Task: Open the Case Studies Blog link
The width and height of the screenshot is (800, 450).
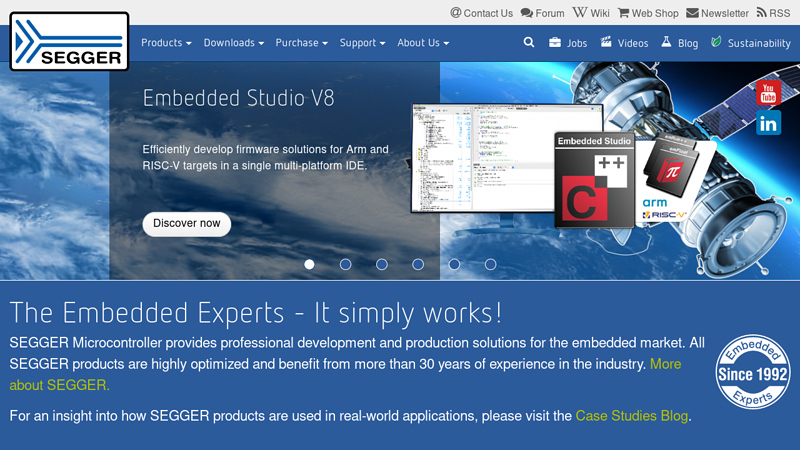Action: (632, 416)
